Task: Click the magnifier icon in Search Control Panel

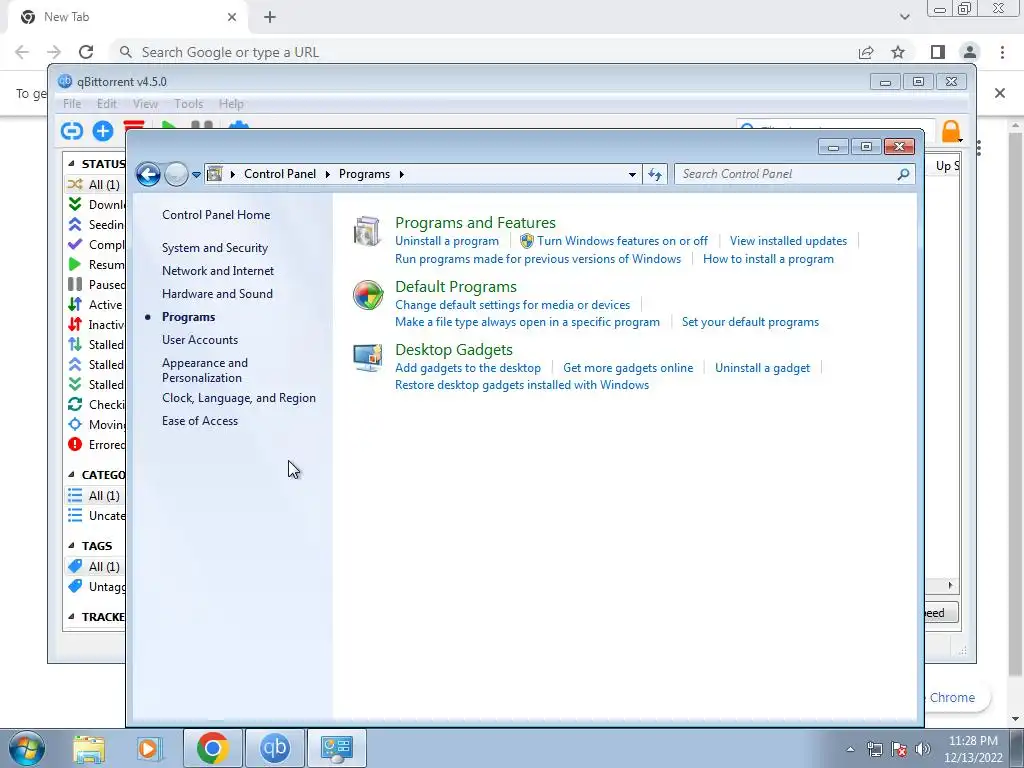Action: tap(903, 174)
